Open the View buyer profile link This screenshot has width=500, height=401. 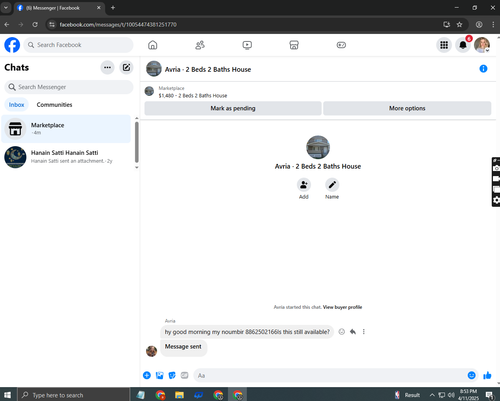(x=342, y=307)
